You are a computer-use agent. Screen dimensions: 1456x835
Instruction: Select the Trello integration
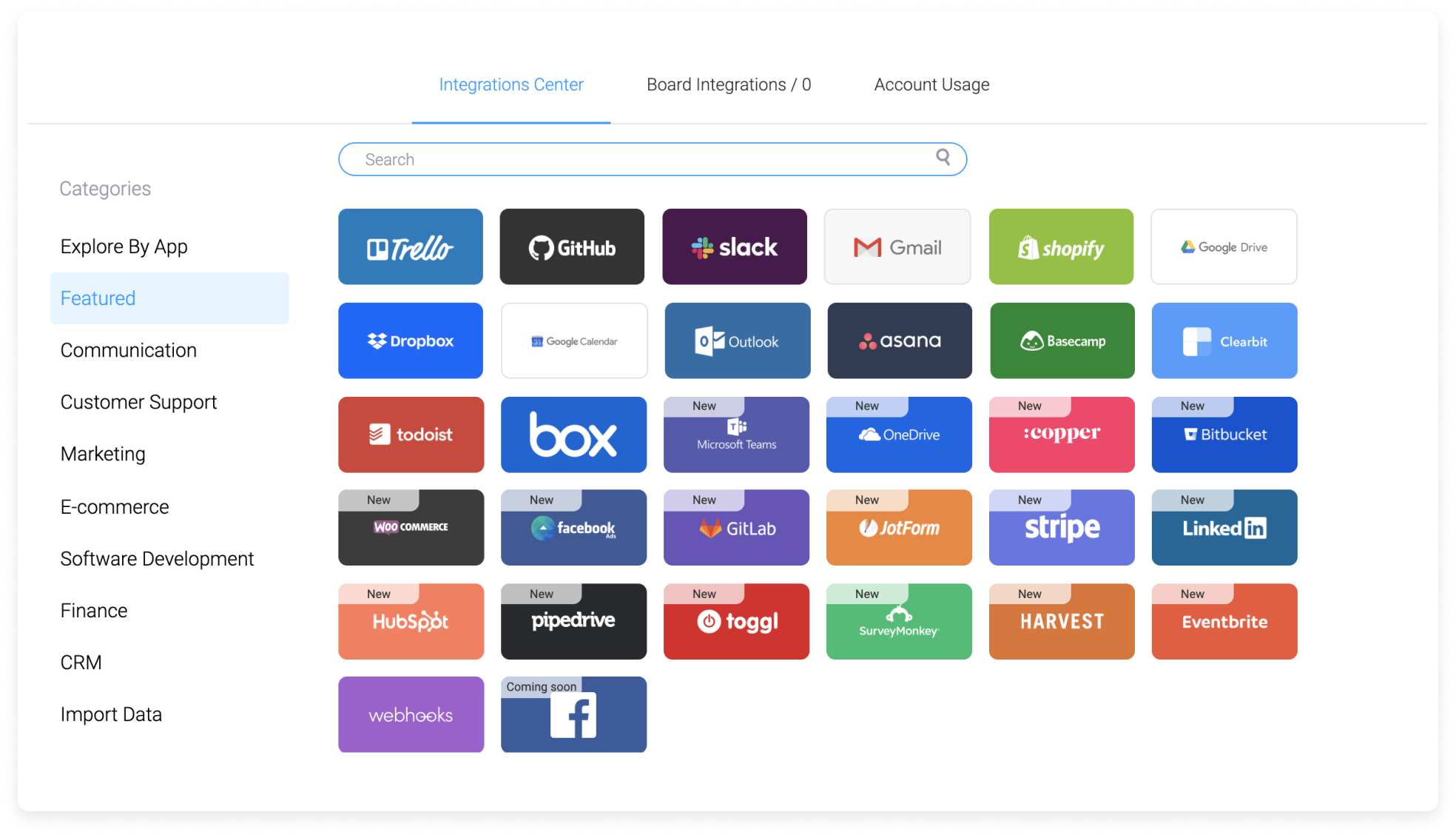[411, 248]
